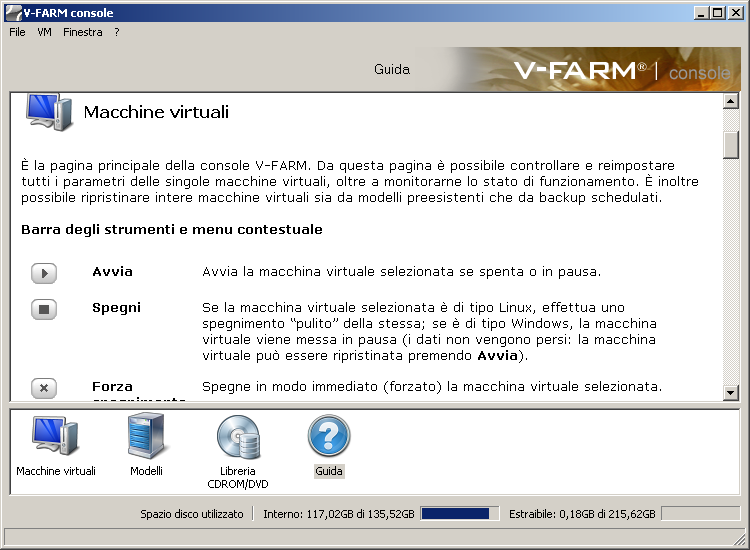Click the Avvia bold term

click(112, 272)
